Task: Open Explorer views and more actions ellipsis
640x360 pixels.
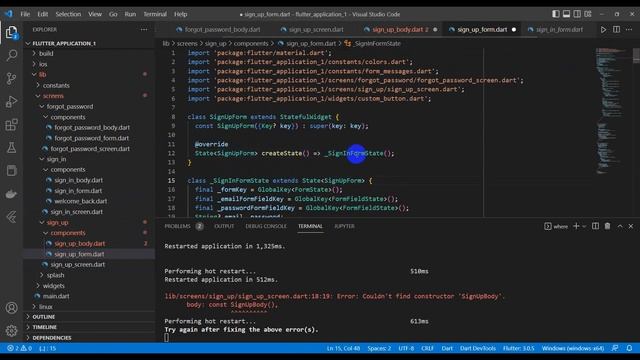Action: (144, 29)
